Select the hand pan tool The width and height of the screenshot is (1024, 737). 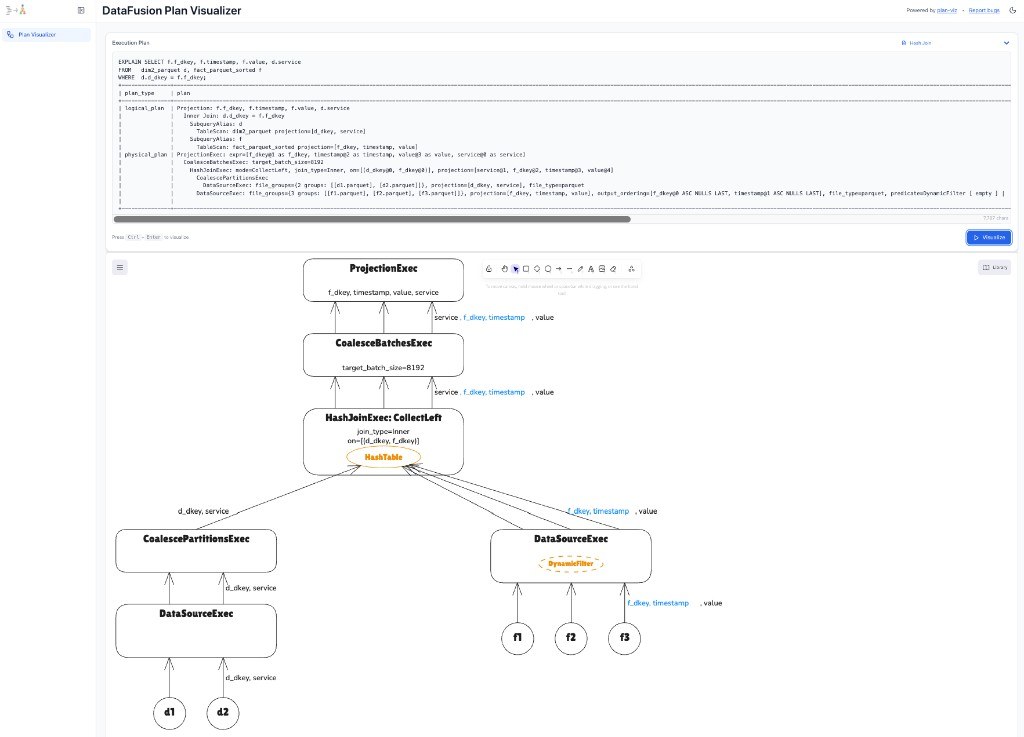click(504, 269)
